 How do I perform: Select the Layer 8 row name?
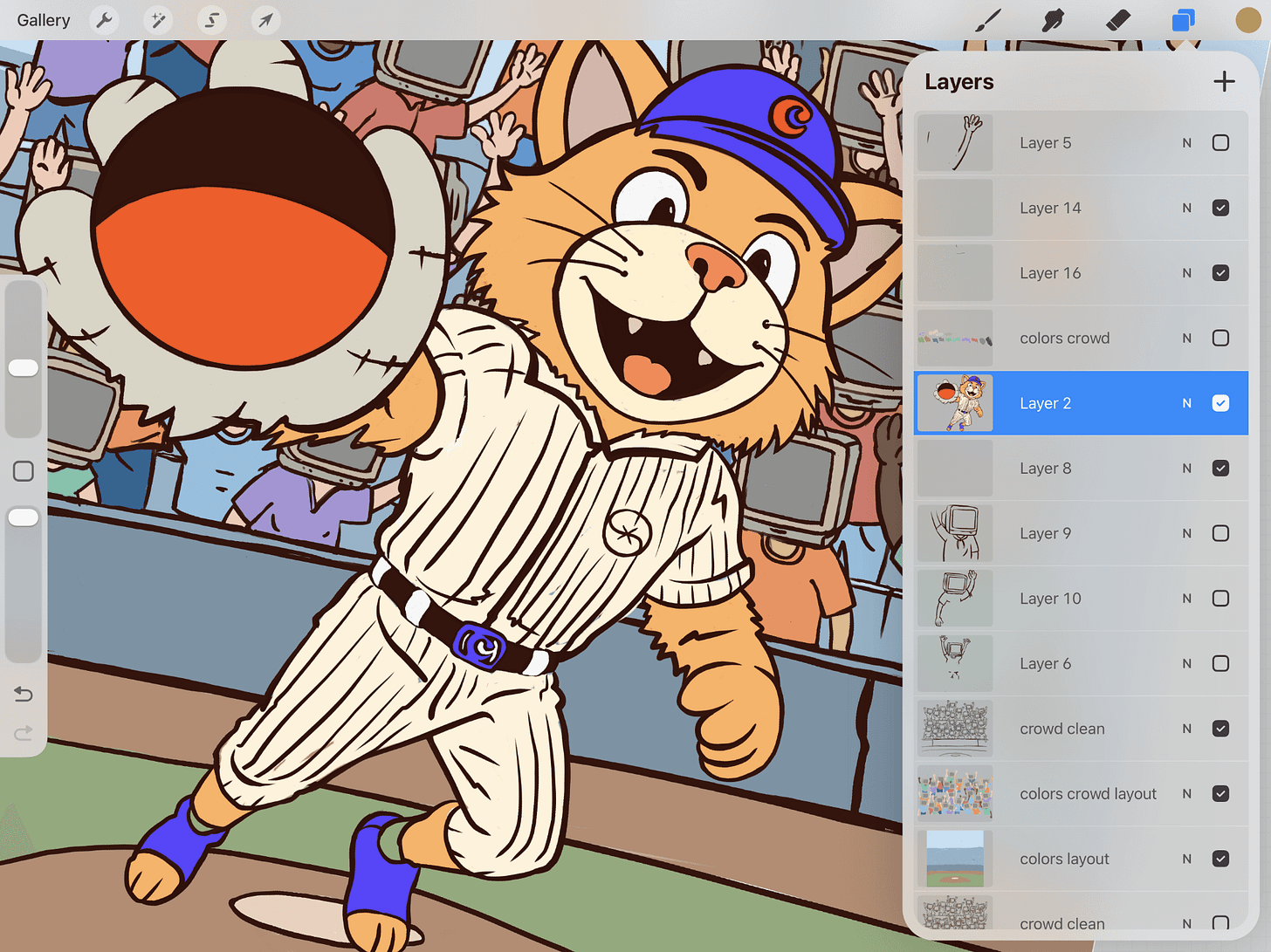(x=1045, y=469)
